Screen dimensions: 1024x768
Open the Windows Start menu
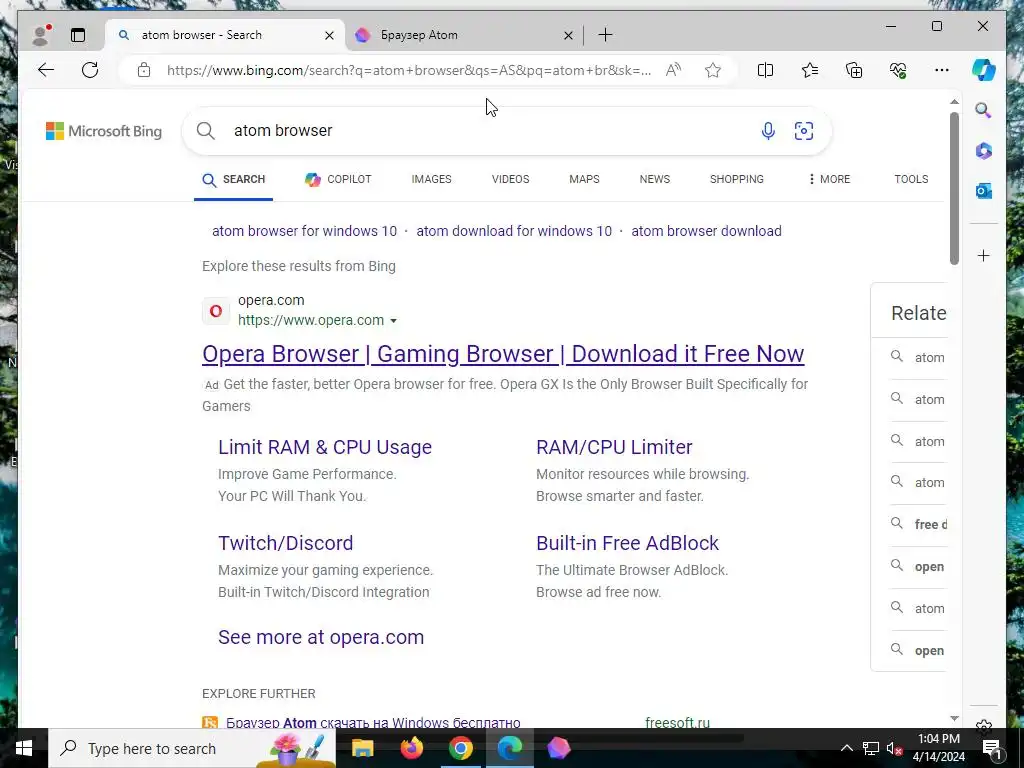point(24,748)
